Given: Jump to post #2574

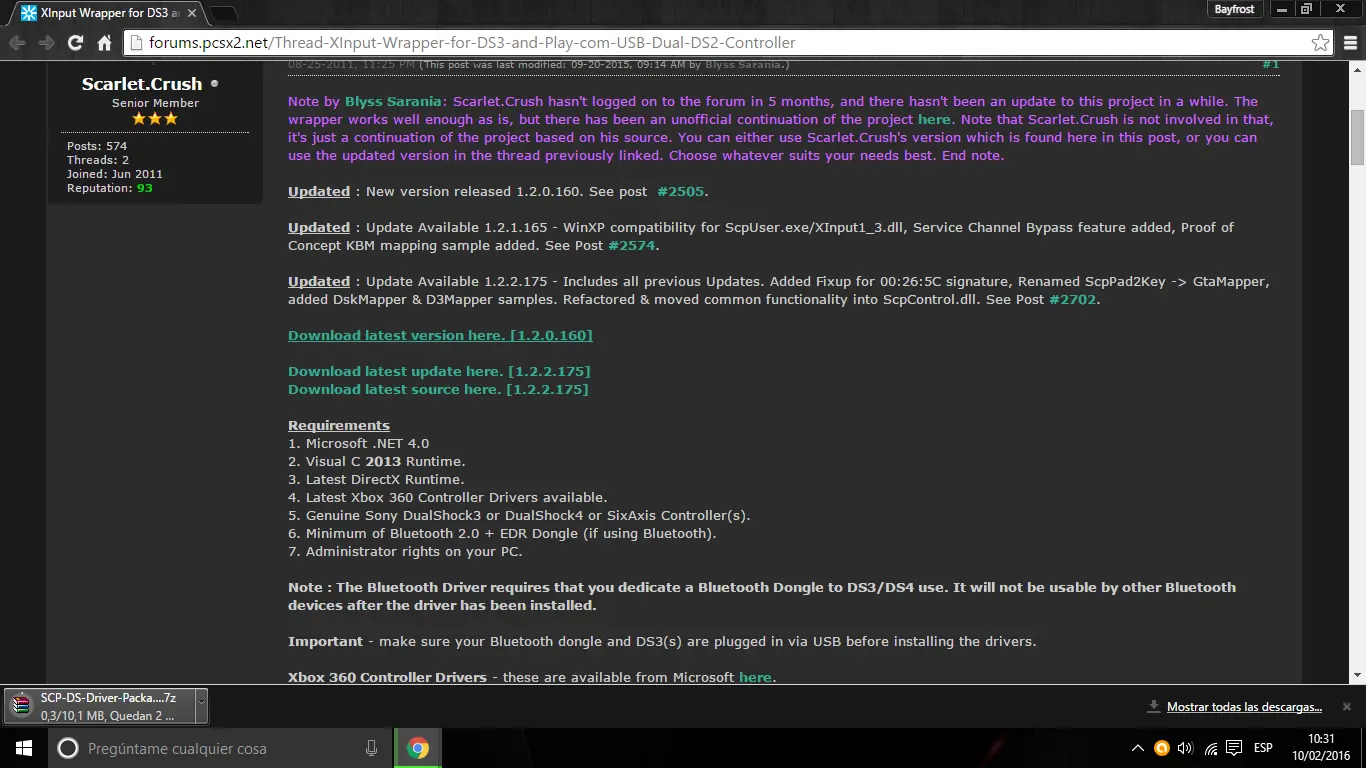Looking at the screenshot, I should click(632, 245).
